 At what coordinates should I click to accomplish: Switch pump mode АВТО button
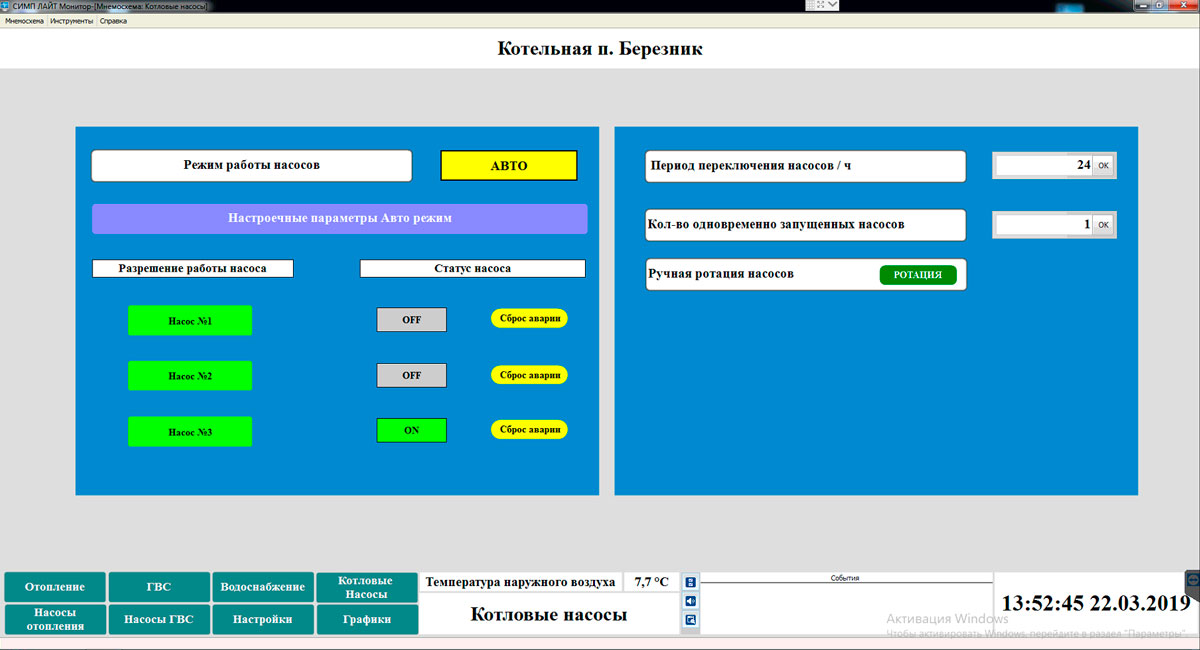tap(508, 166)
